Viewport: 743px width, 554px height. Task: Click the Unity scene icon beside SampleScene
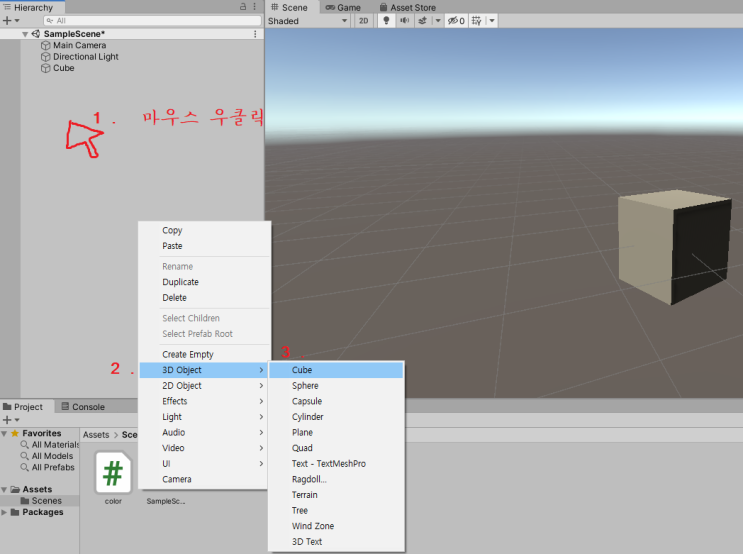(36, 34)
